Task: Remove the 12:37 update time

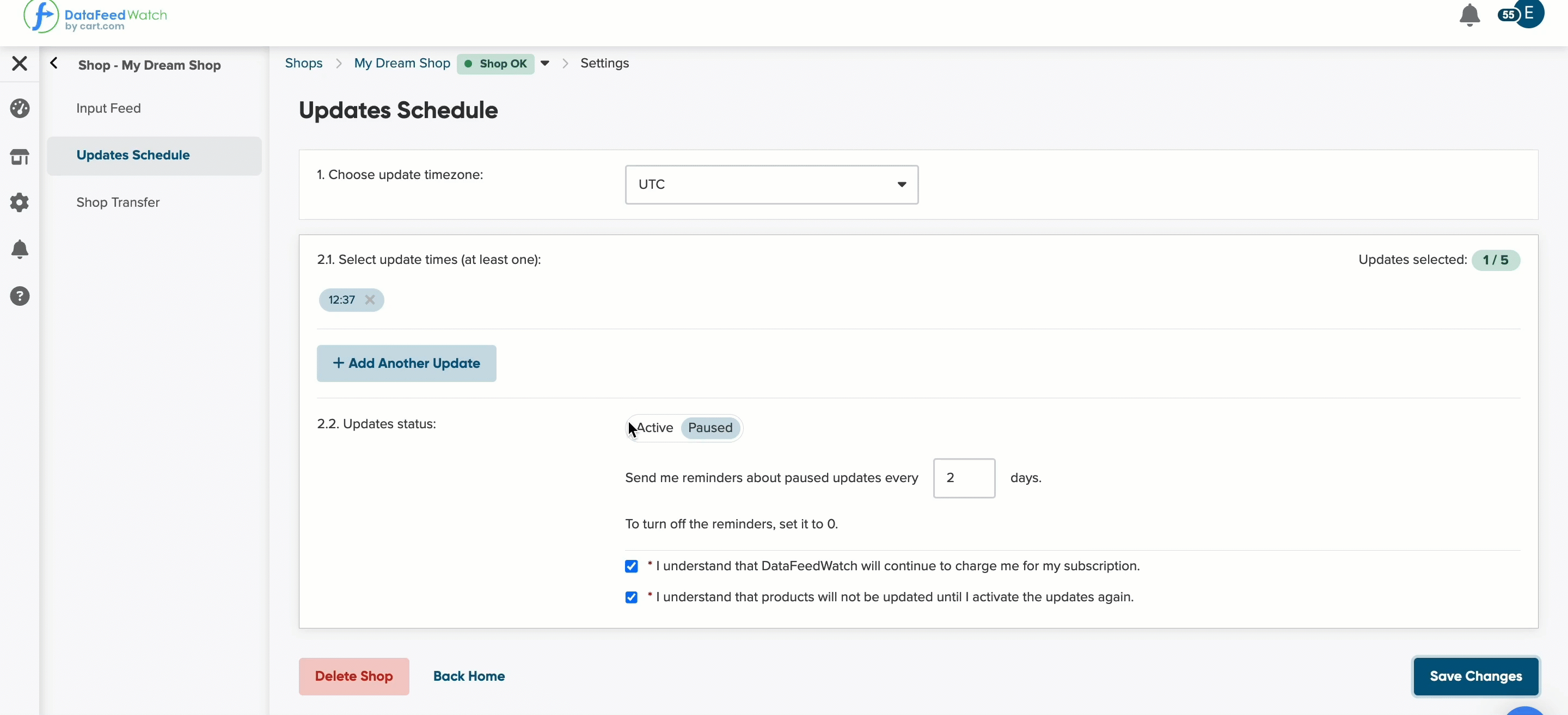Action: 370,300
